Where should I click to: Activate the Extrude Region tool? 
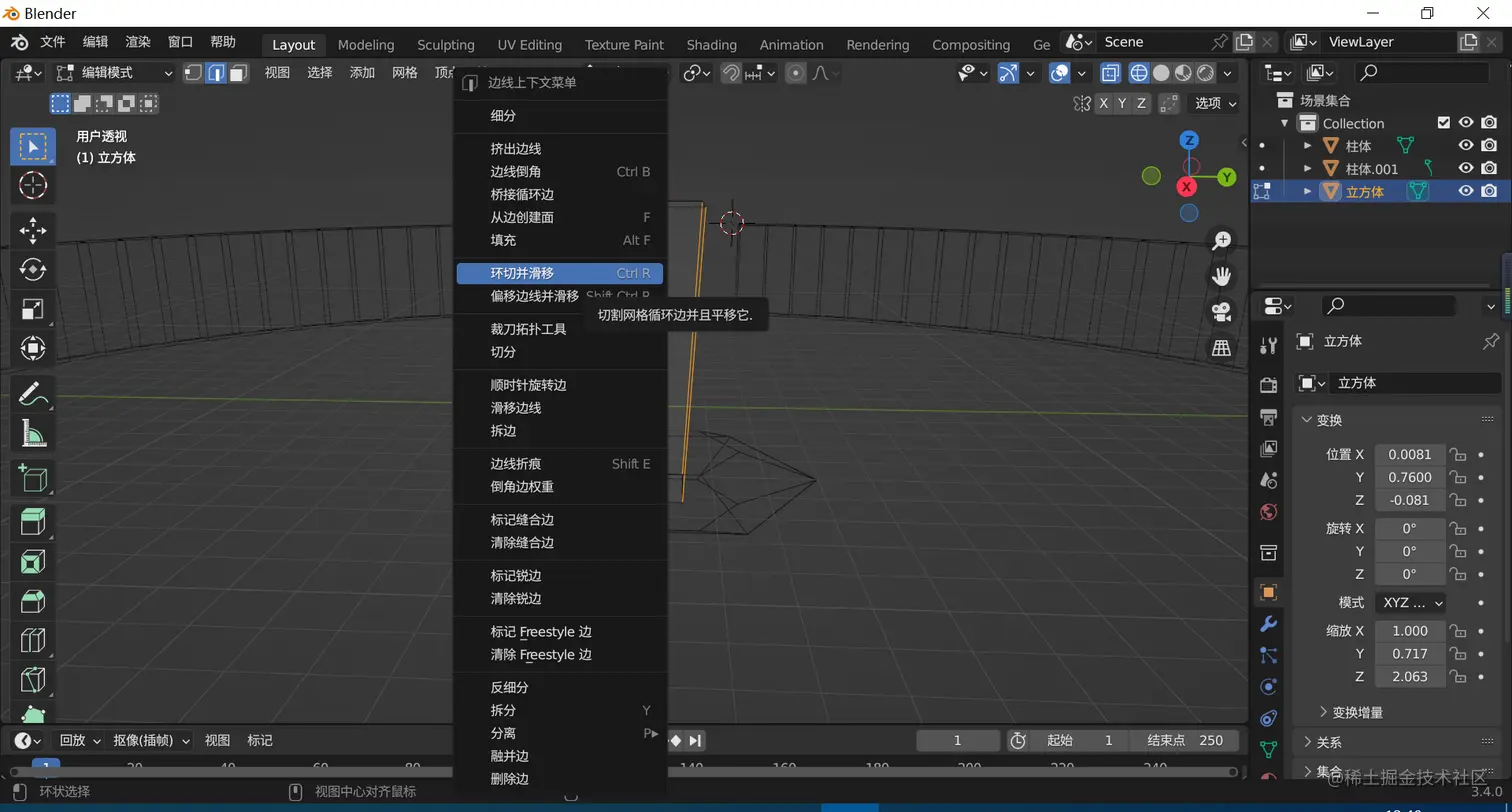(33, 521)
